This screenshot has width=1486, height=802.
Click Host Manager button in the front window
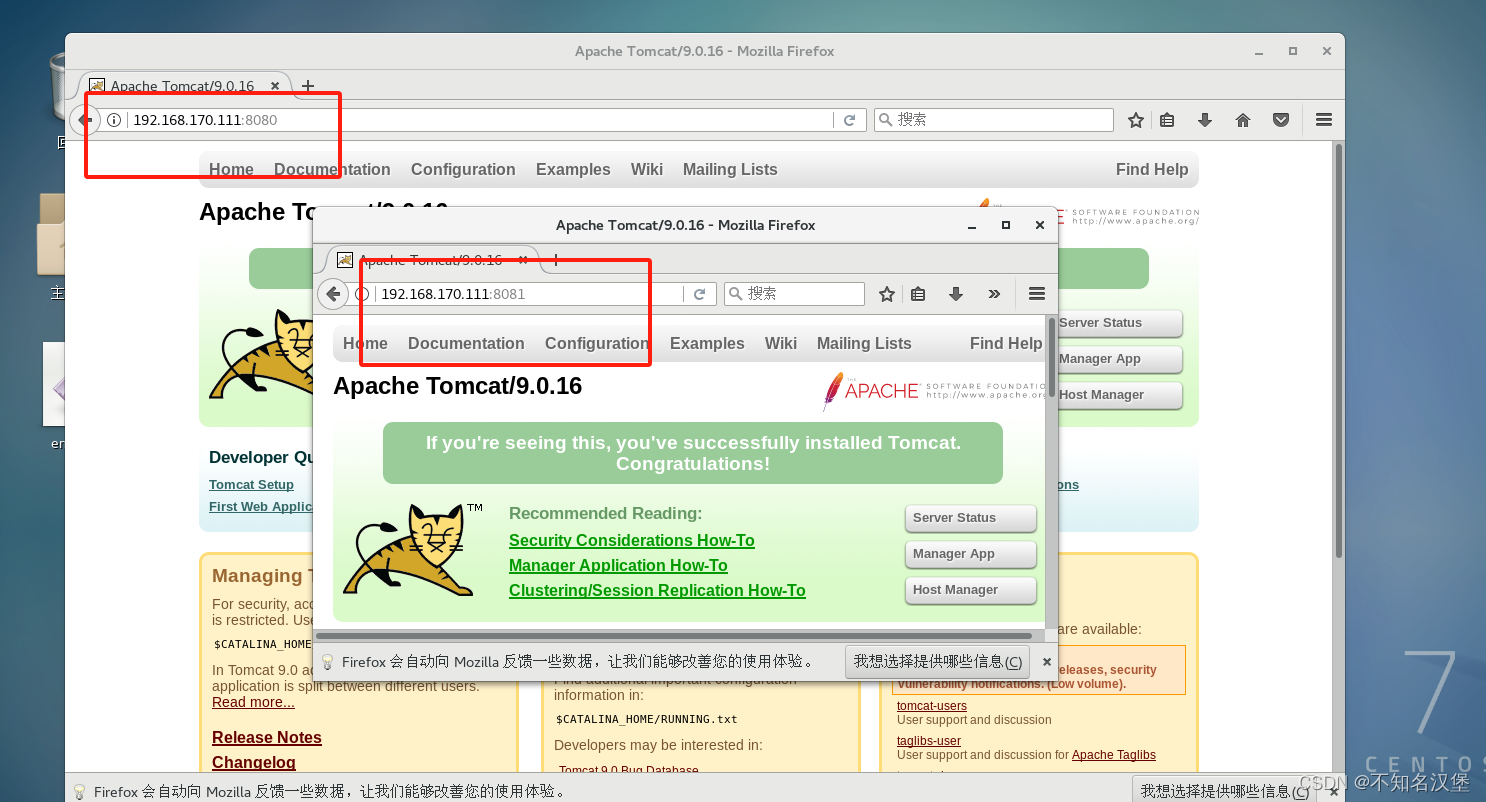(971, 590)
